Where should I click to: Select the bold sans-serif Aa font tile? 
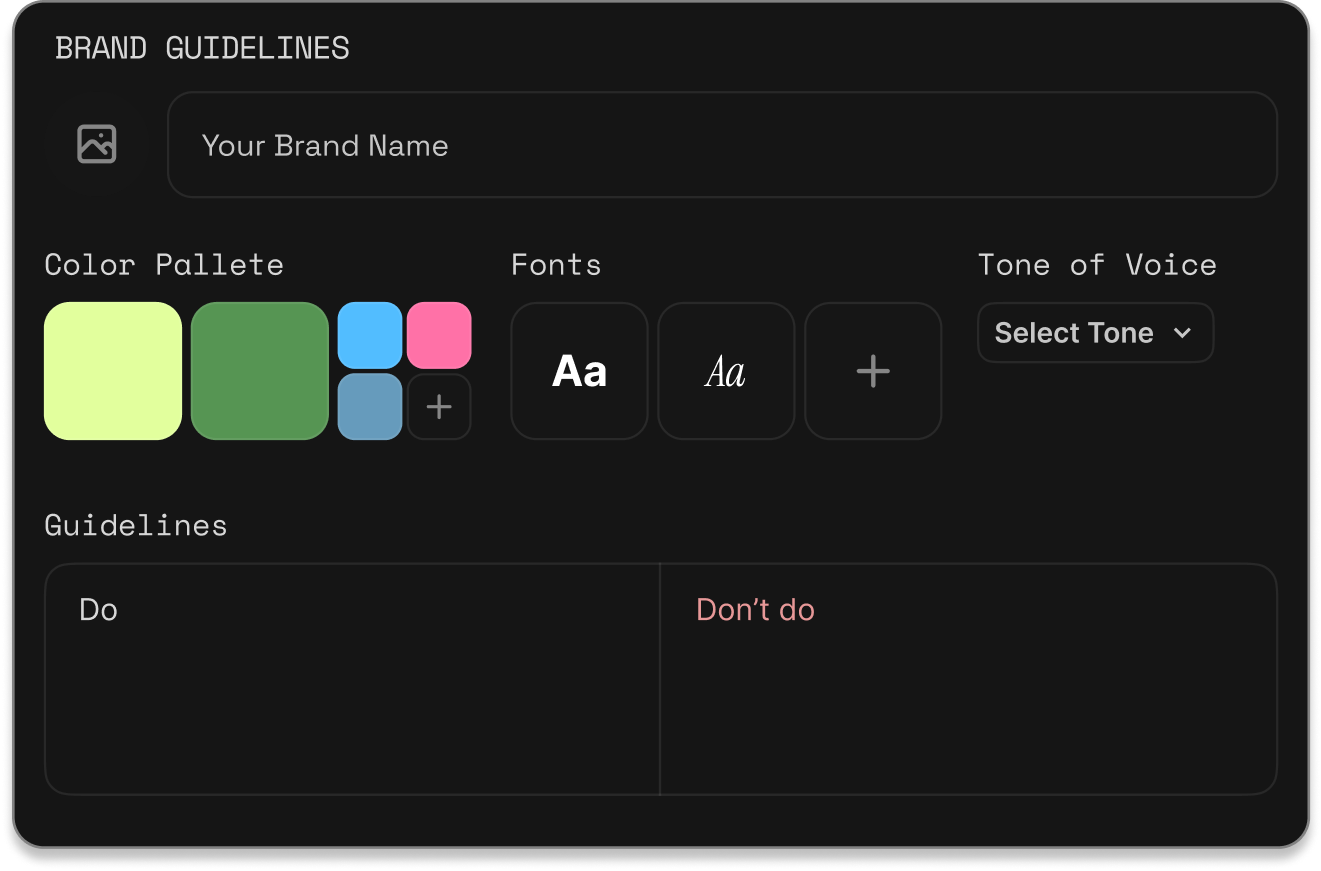point(580,371)
